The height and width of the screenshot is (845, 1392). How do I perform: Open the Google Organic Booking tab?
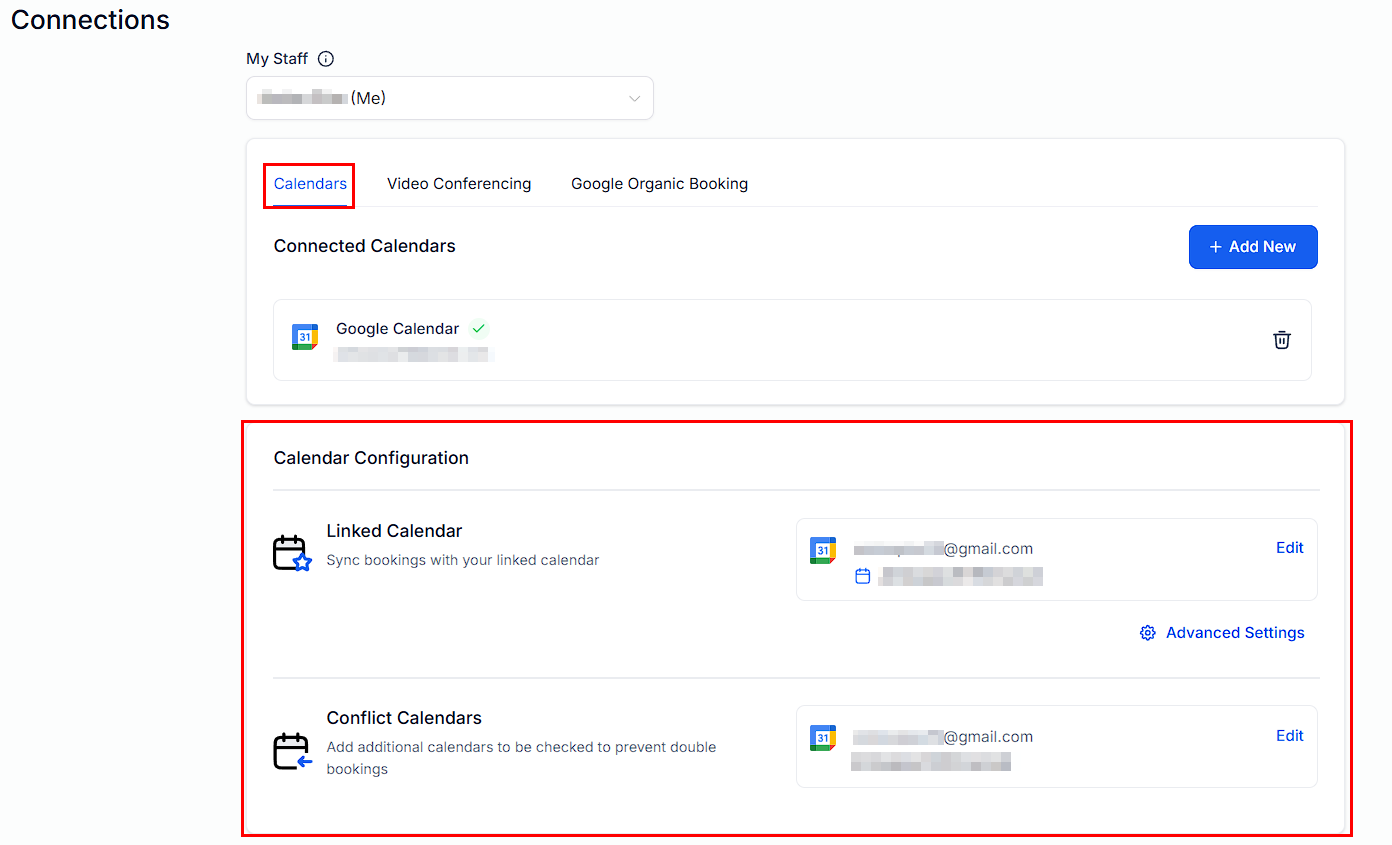pyautogui.click(x=659, y=183)
